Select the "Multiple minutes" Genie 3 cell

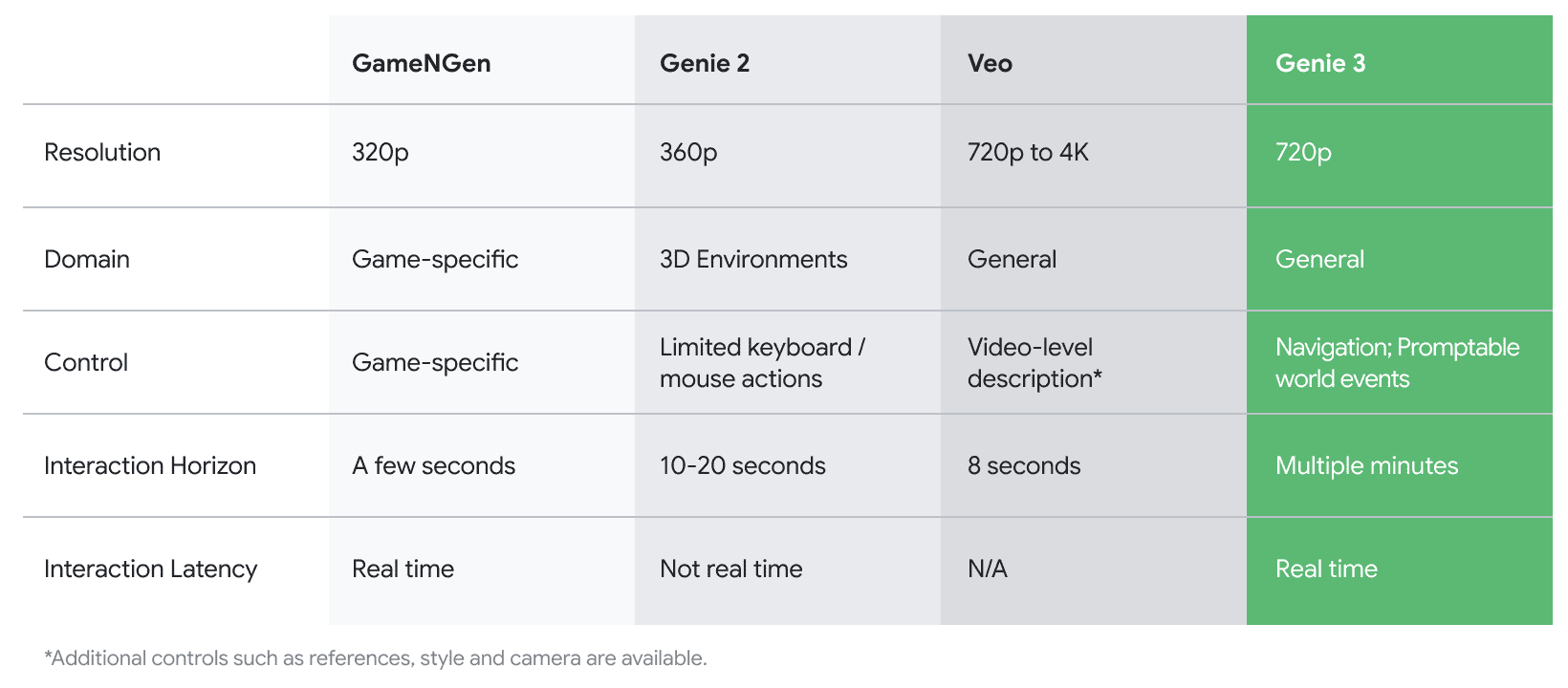click(x=1366, y=465)
